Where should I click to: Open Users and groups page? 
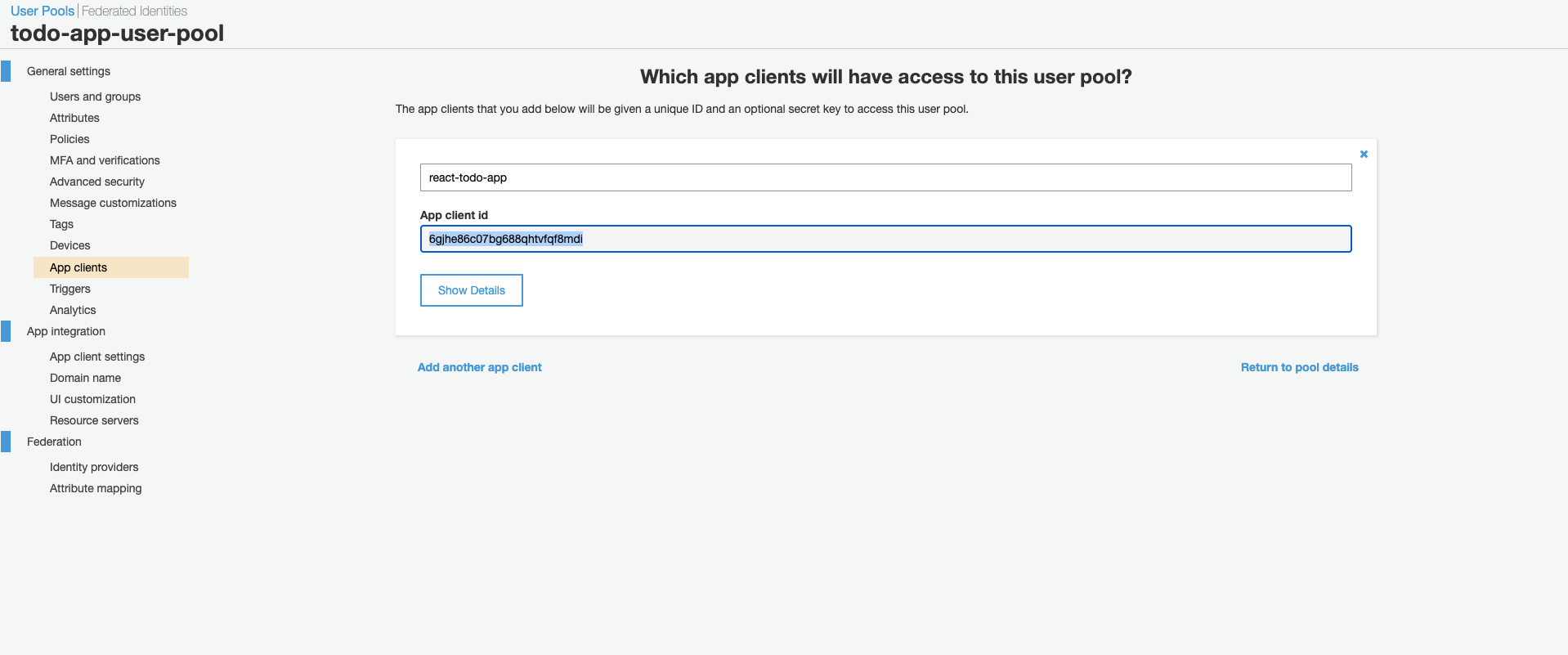coord(95,96)
